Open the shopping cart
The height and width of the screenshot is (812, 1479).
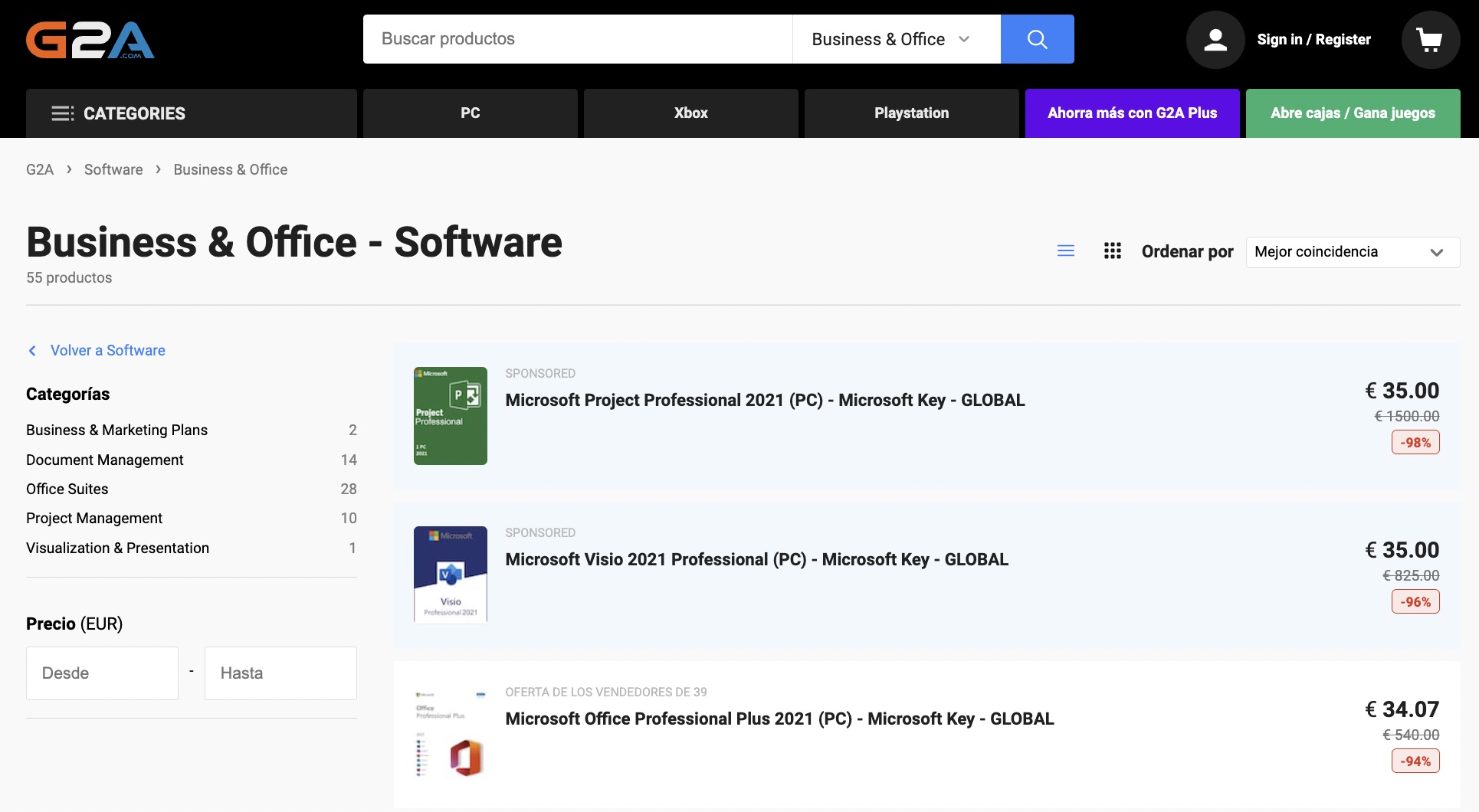[x=1430, y=40]
